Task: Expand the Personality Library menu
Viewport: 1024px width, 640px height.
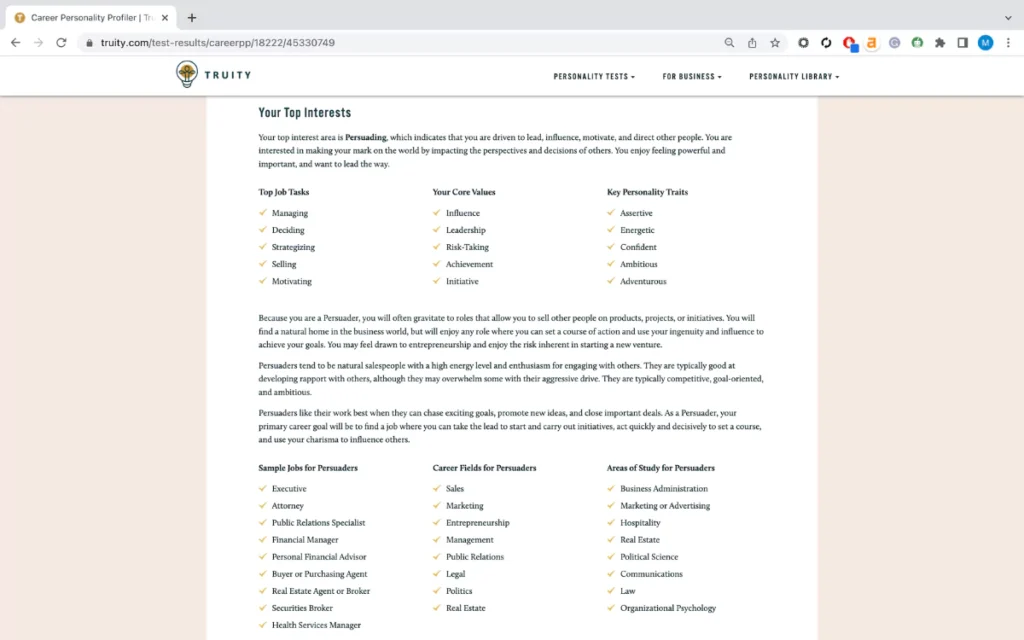Action: point(794,76)
